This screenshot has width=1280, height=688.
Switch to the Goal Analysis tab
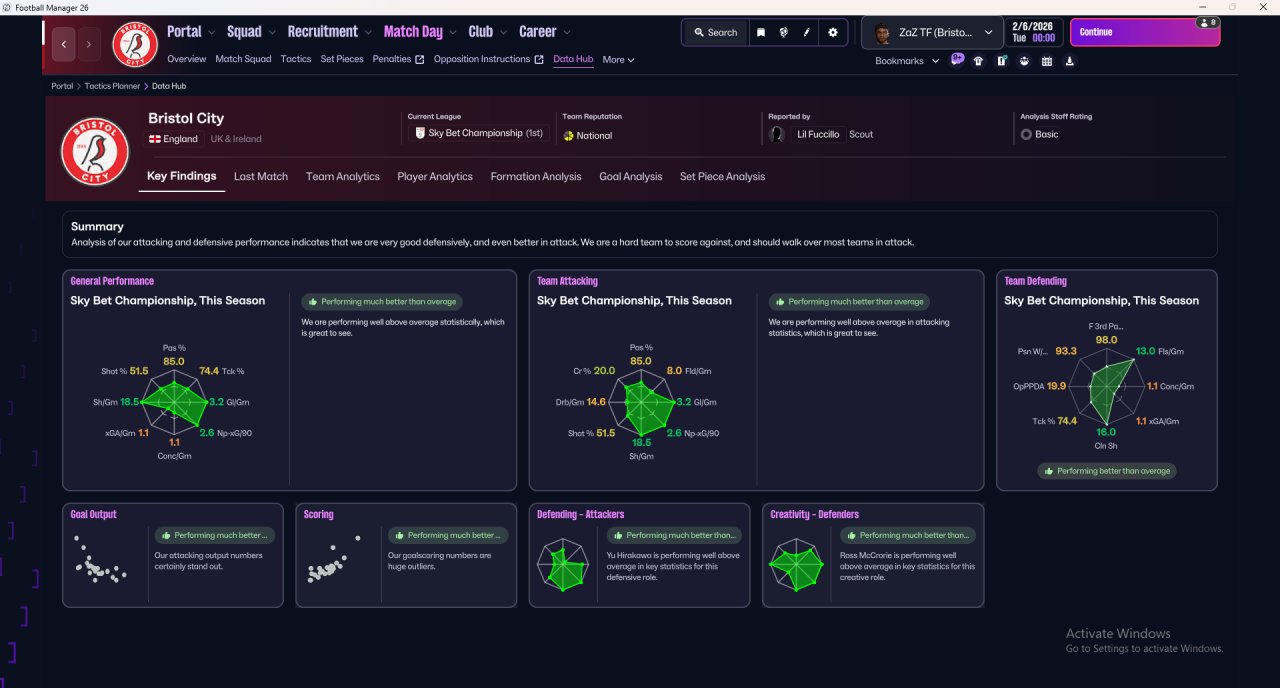631,177
